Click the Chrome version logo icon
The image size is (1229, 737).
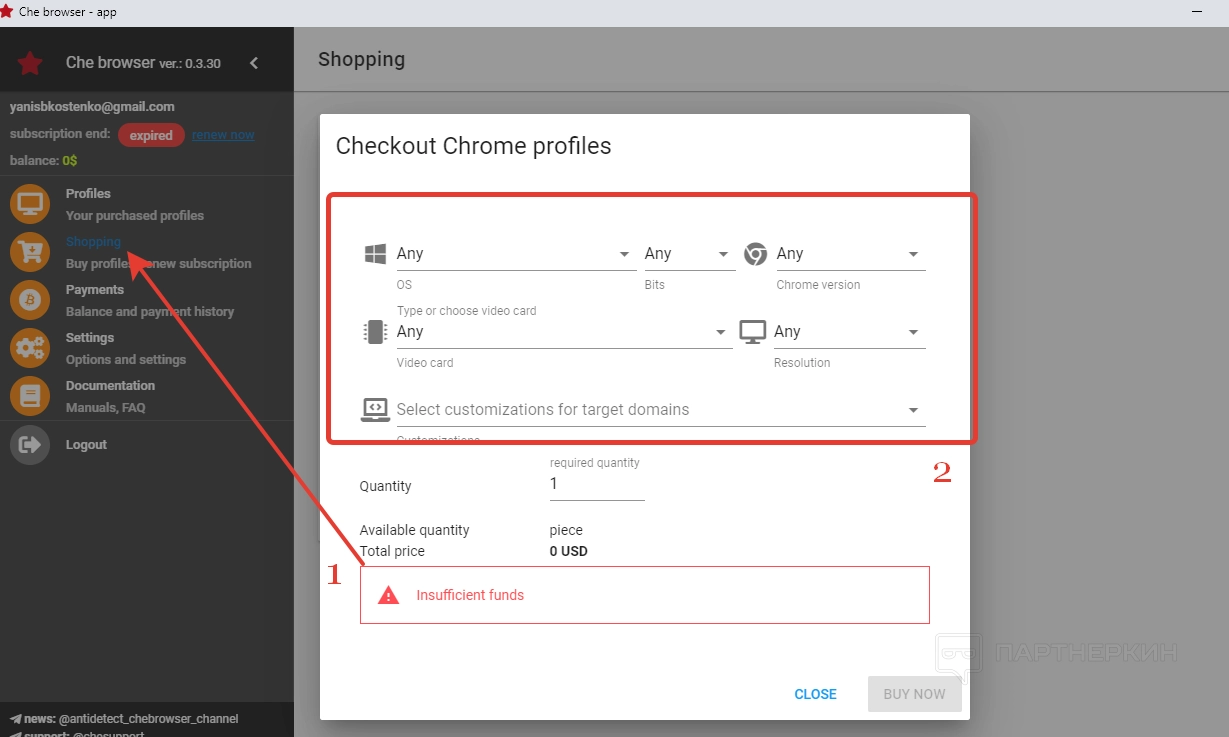pos(755,254)
